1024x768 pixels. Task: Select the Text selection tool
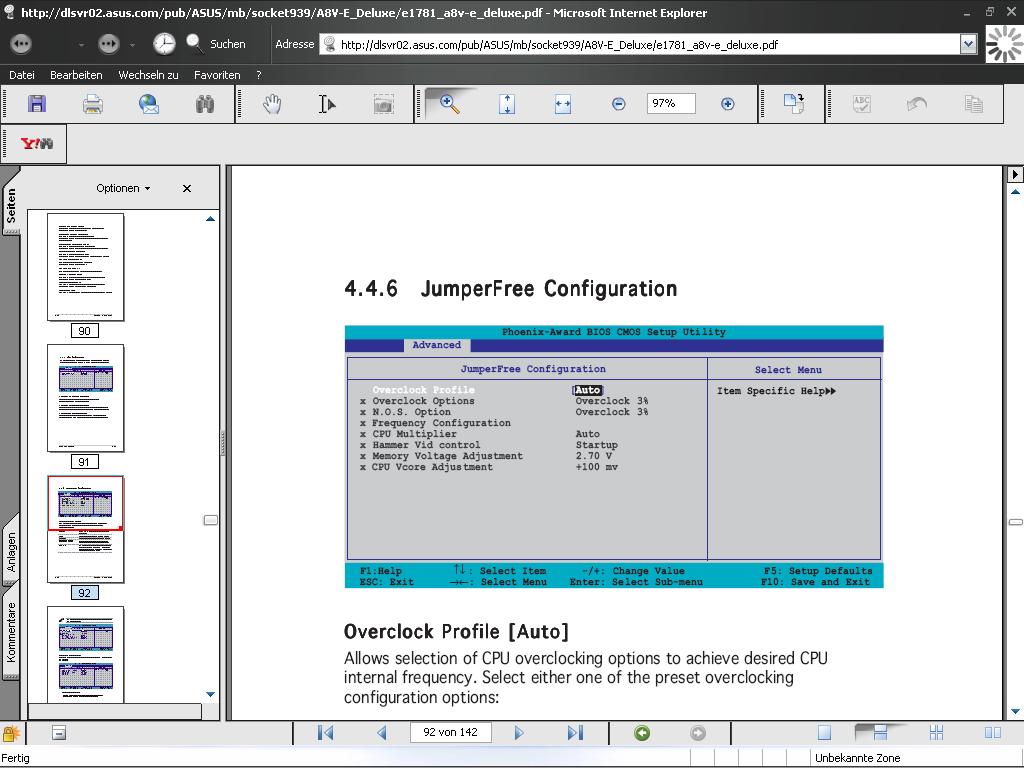tap(327, 104)
